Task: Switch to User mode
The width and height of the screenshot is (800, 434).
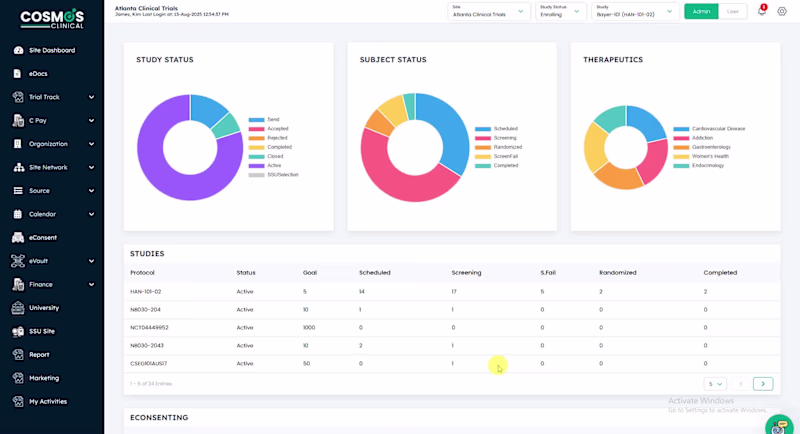Action: pyautogui.click(x=733, y=11)
